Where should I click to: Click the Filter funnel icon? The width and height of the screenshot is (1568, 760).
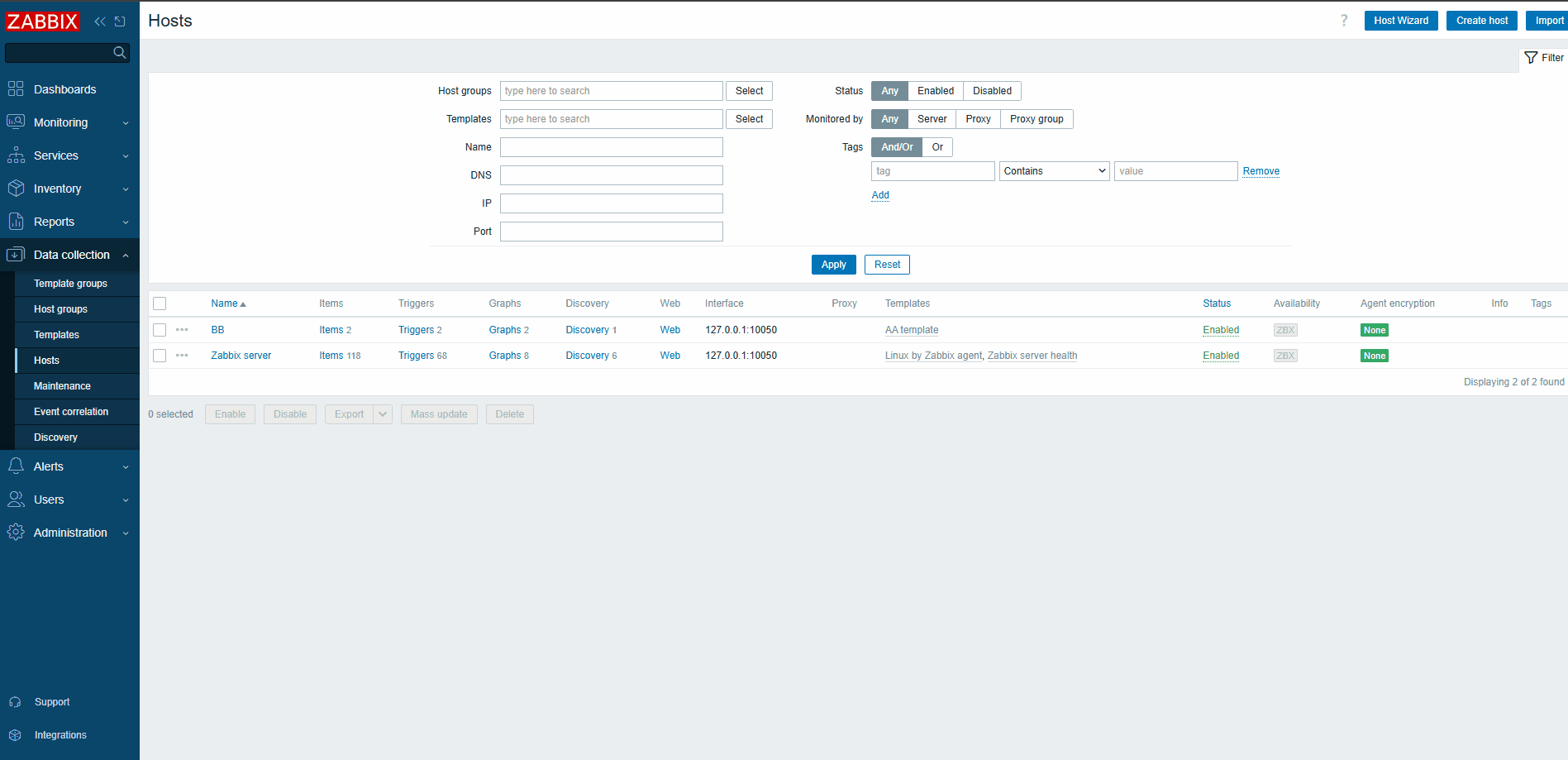coord(1531,58)
